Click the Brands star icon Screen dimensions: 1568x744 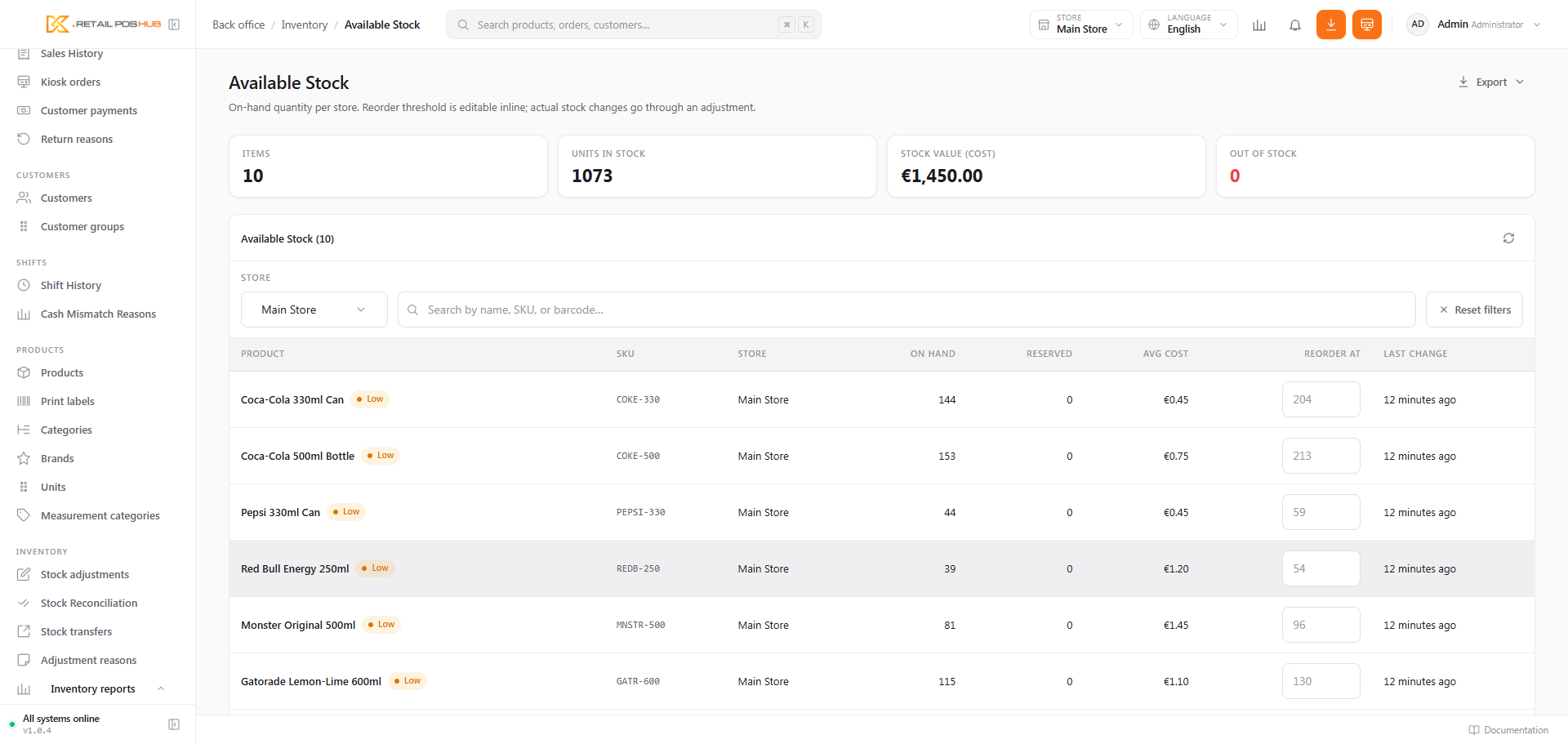coord(24,459)
